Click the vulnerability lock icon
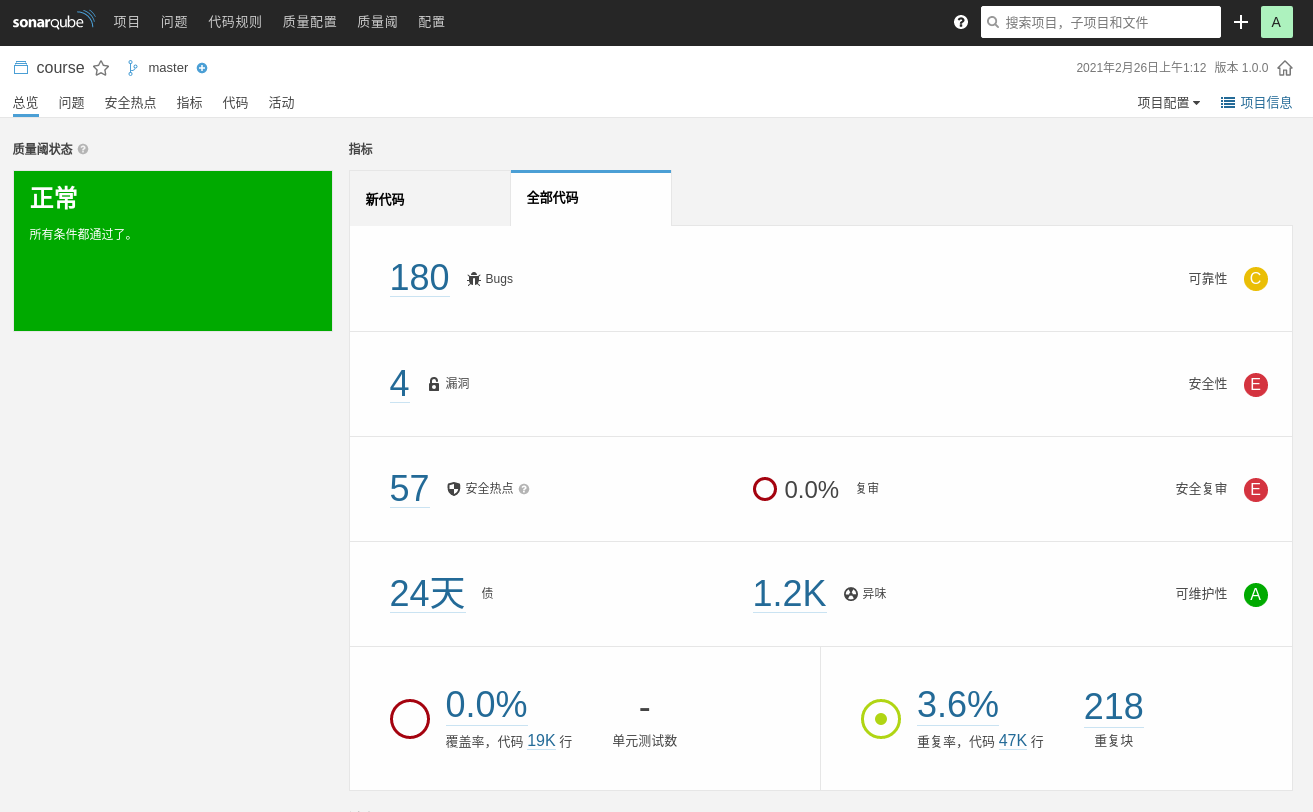 (434, 384)
